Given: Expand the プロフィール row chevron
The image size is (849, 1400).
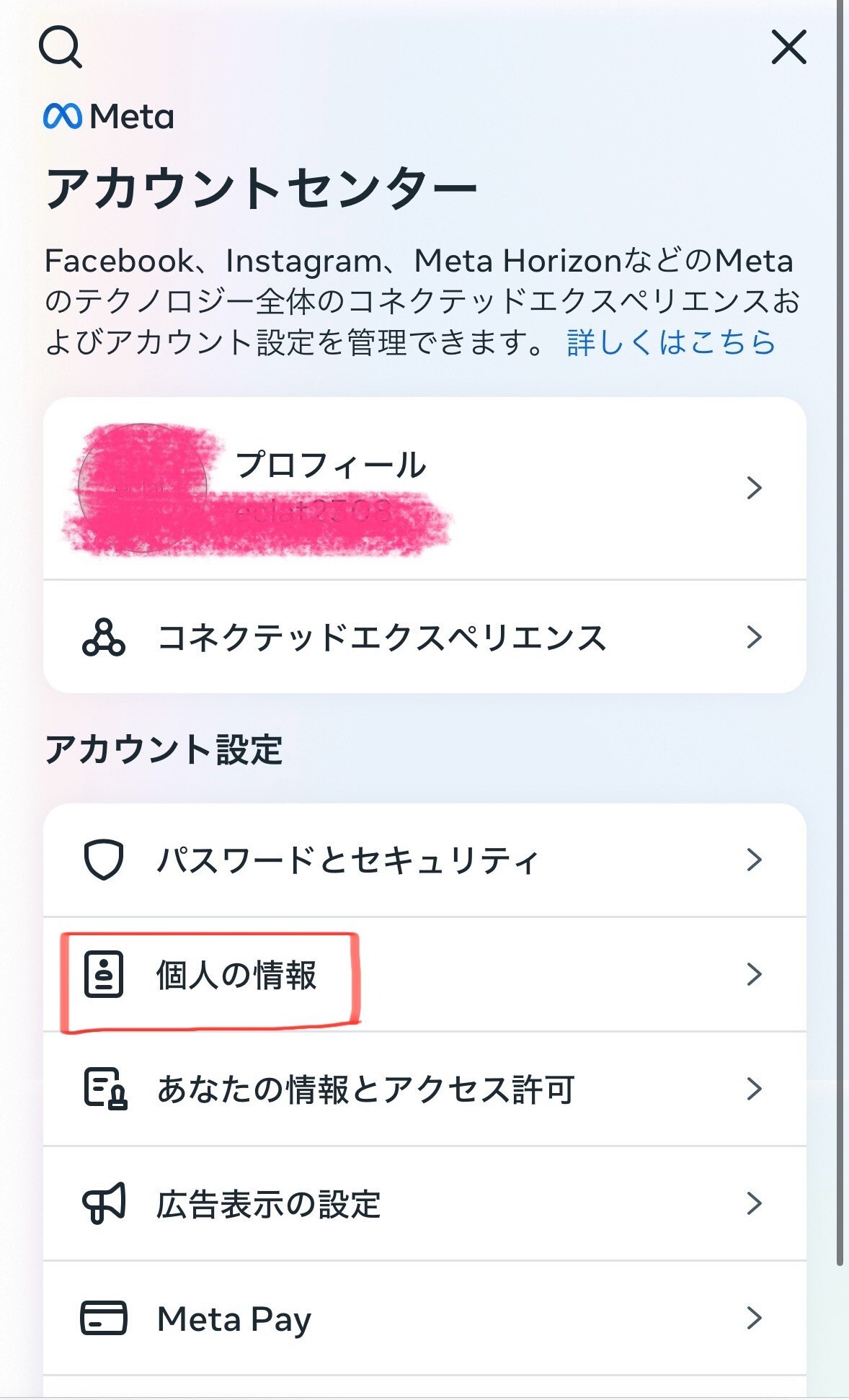Looking at the screenshot, I should [754, 488].
